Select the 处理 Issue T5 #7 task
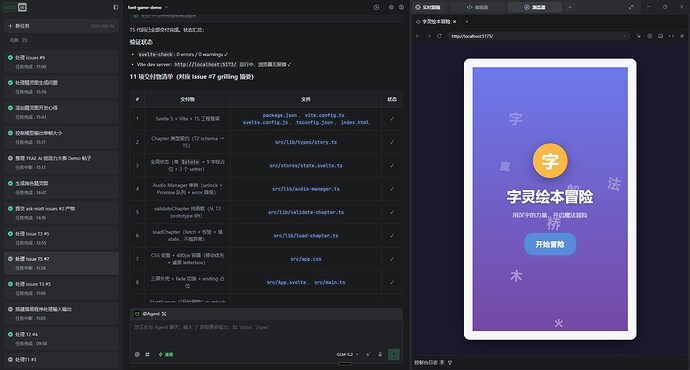 click(x=61, y=263)
